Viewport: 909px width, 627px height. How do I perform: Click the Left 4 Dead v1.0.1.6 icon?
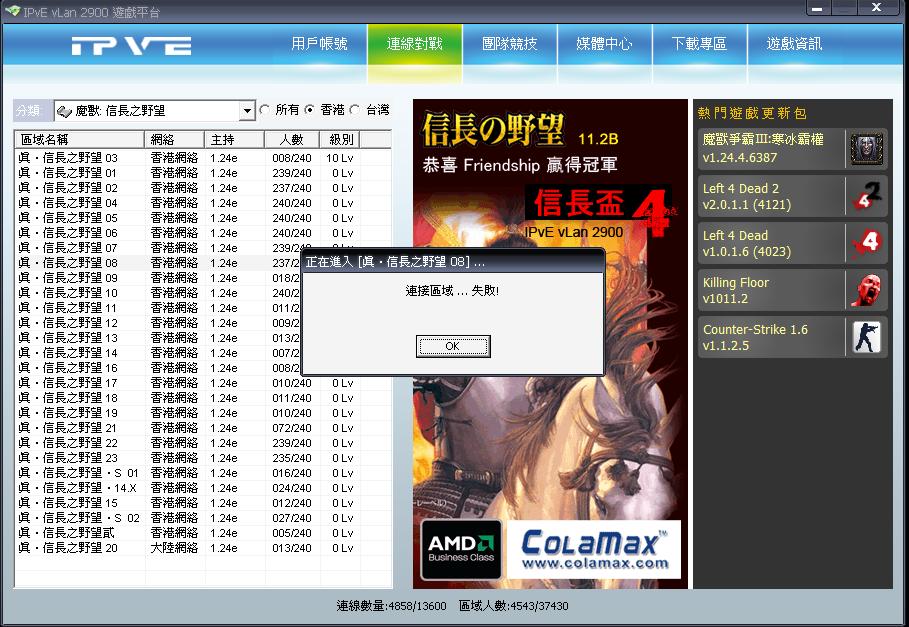pyautogui.click(x=866, y=243)
